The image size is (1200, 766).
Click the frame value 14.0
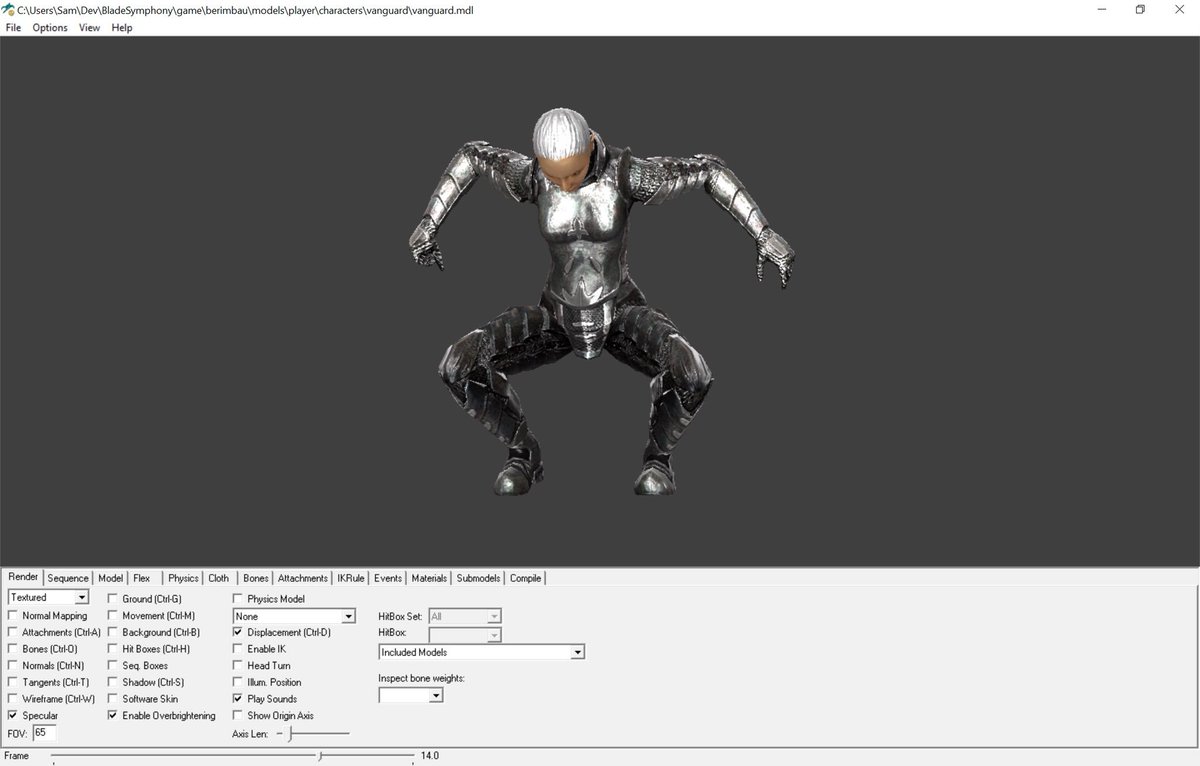click(430, 756)
